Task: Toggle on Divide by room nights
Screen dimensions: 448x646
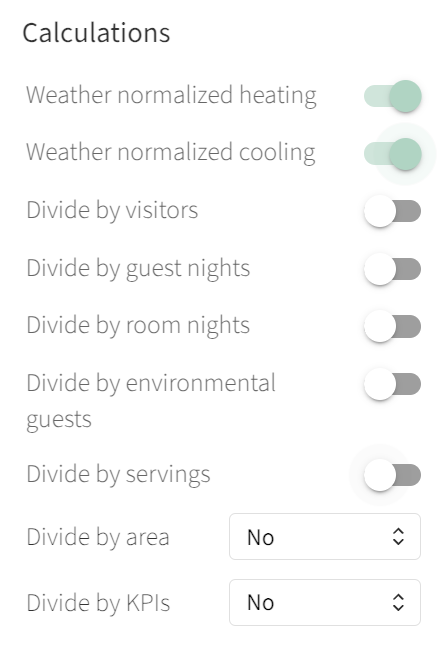Action: click(x=392, y=326)
